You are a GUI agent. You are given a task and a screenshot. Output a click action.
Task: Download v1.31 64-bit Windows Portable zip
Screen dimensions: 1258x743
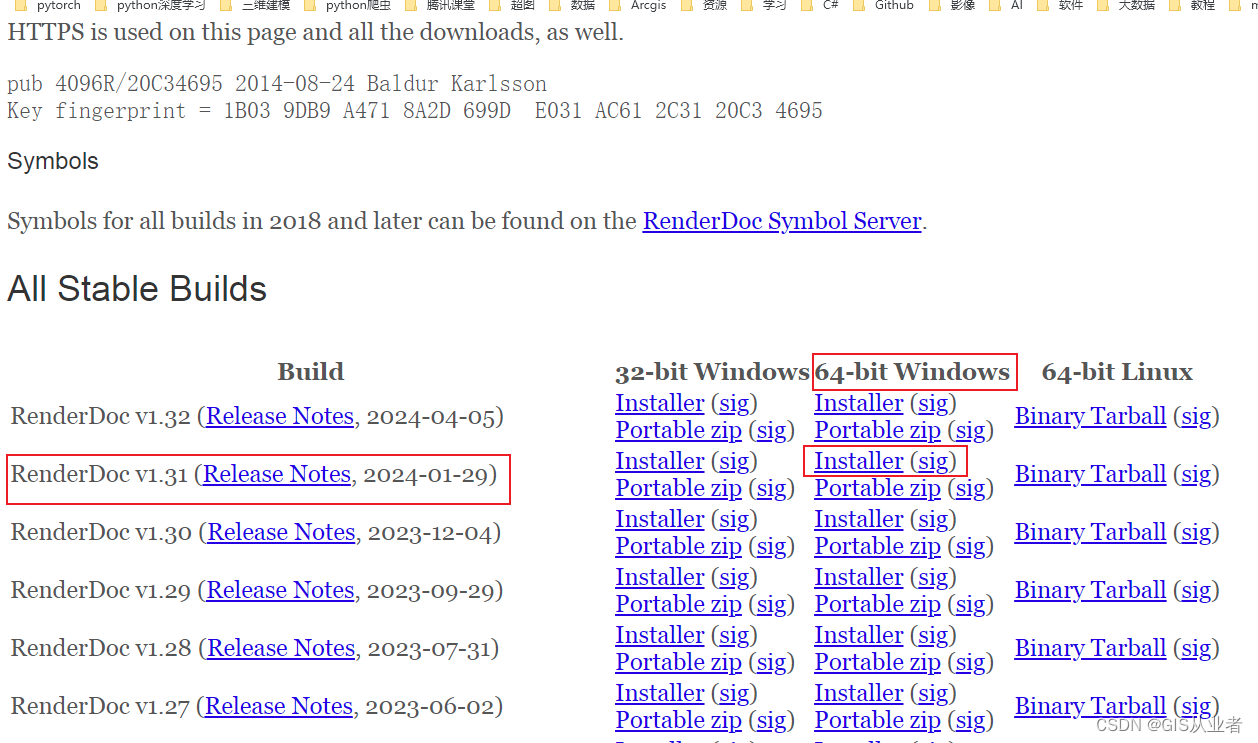click(x=877, y=488)
